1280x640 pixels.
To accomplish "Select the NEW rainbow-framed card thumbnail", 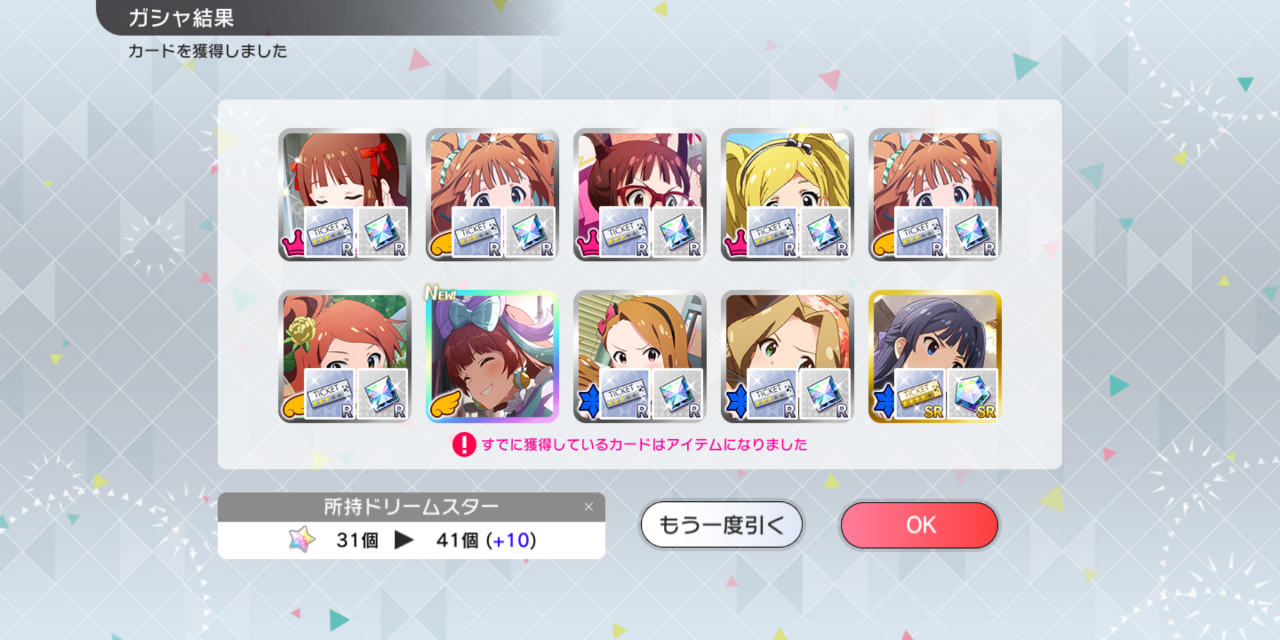I will 492,357.
